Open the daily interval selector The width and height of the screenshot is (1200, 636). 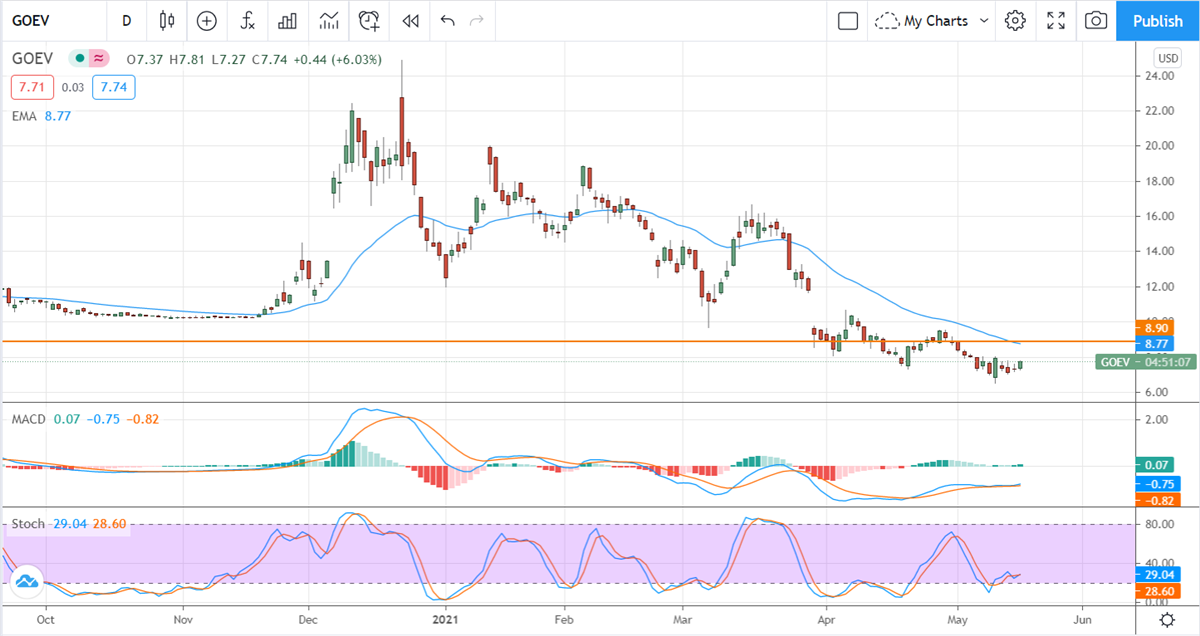click(126, 20)
